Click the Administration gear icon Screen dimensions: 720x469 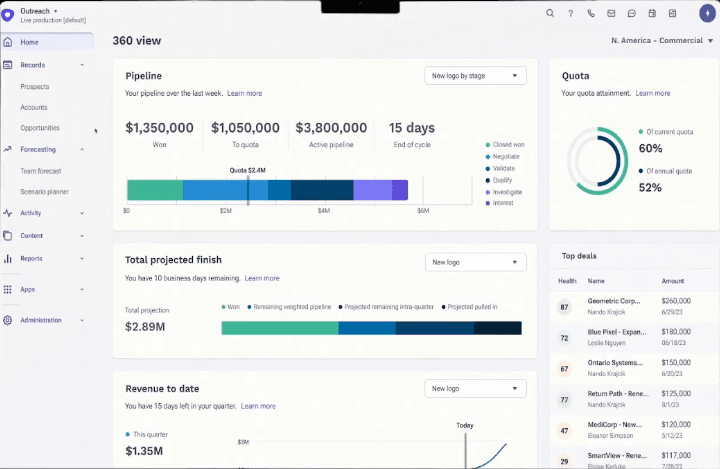(7, 320)
